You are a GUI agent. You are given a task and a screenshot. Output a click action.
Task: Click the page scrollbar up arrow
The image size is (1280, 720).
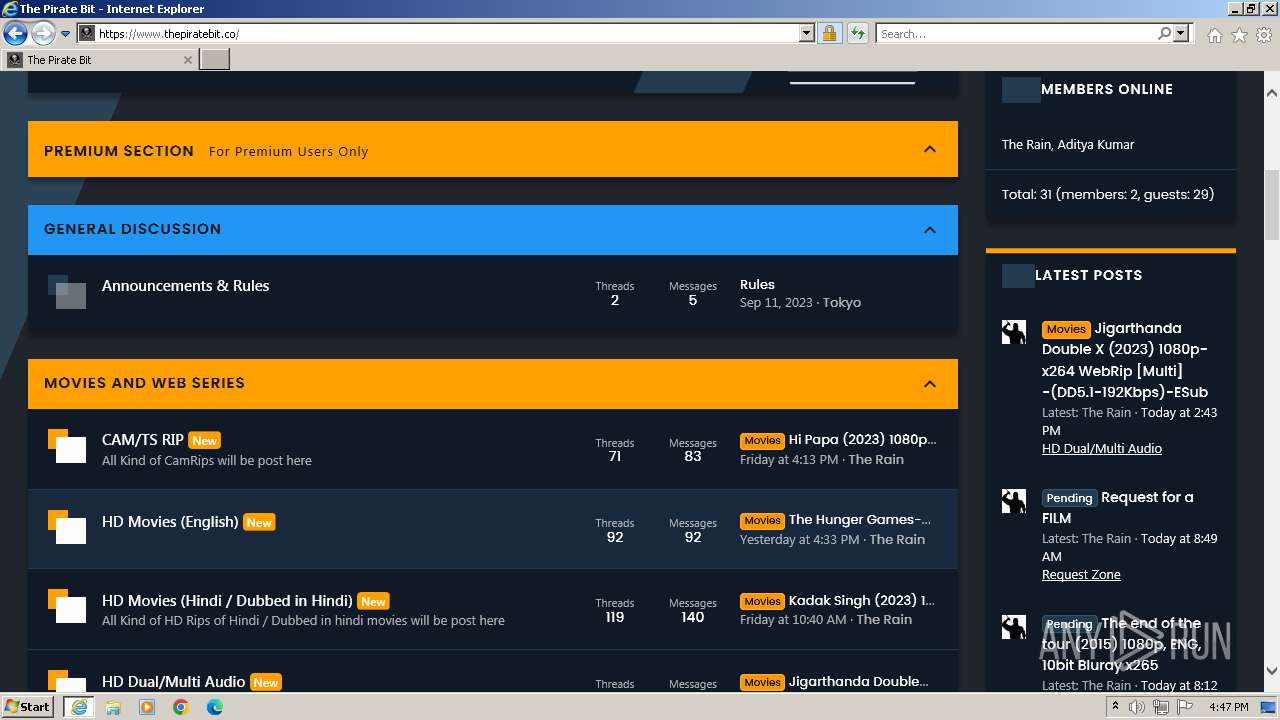click(x=1272, y=92)
